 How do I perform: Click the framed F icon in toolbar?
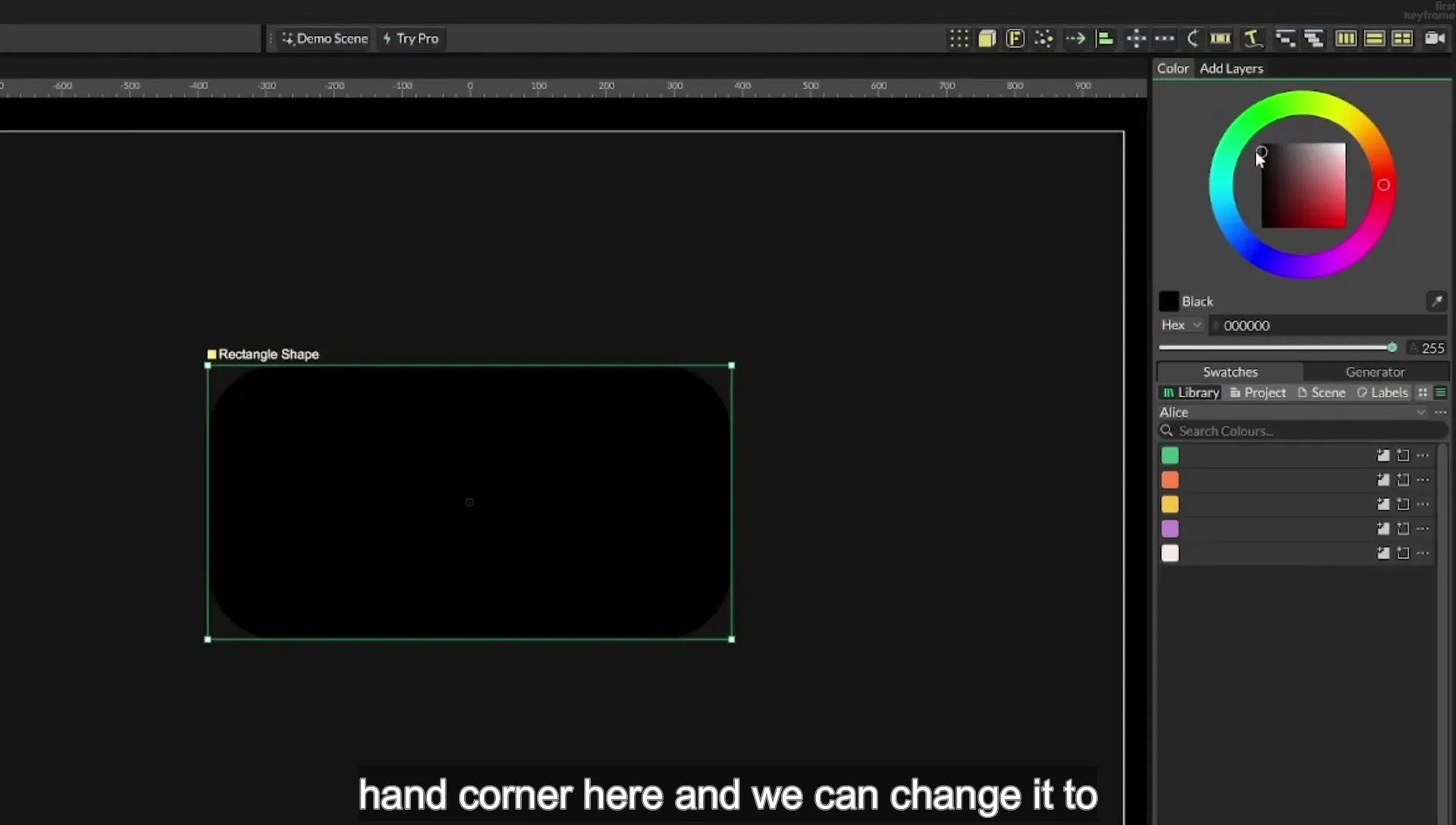tap(1015, 39)
